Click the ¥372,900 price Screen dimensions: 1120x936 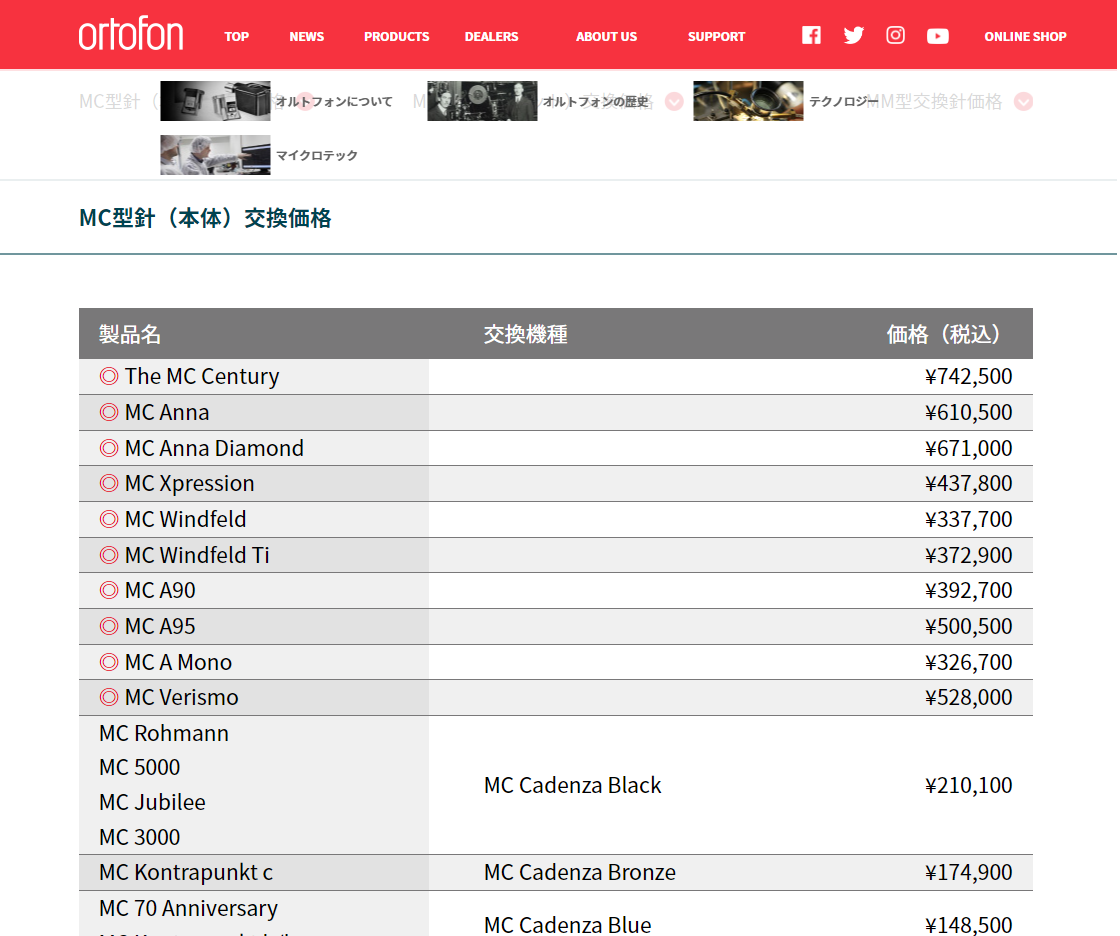point(969,555)
